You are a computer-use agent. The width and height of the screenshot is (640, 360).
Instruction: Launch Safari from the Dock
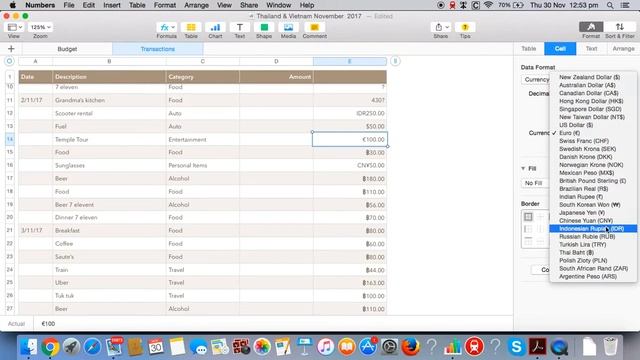pos(92,347)
